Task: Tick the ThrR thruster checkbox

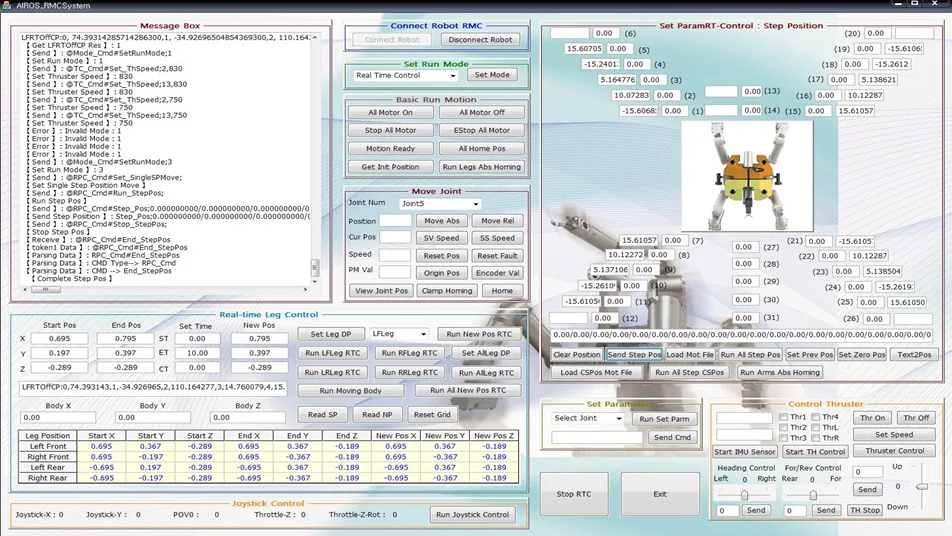Action: tap(815, 438)
